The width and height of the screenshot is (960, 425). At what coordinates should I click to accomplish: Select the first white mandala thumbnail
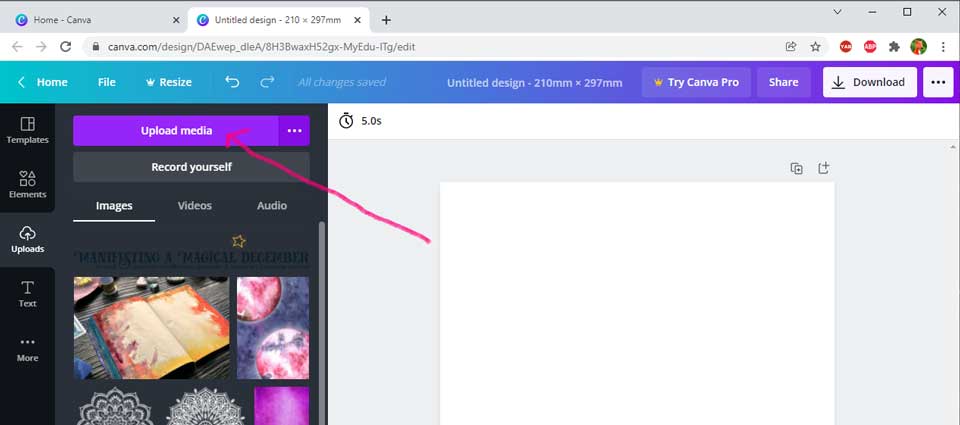tap(115, 405)
